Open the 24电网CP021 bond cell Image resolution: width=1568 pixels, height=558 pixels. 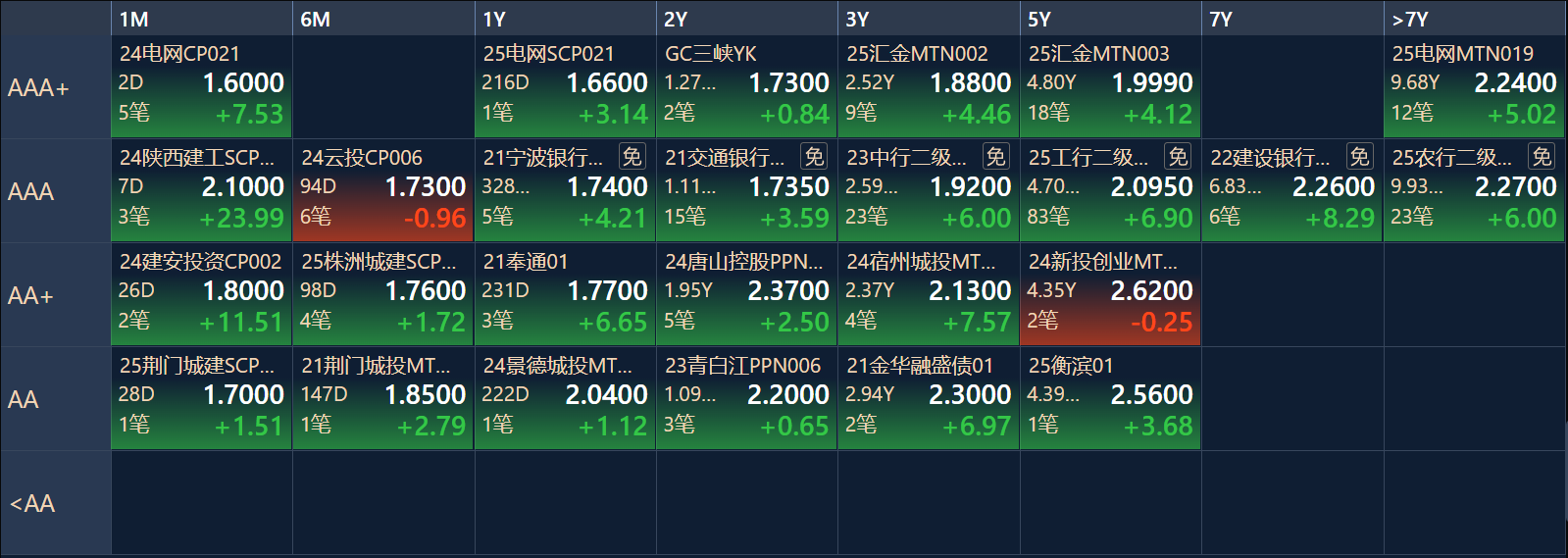201,86
